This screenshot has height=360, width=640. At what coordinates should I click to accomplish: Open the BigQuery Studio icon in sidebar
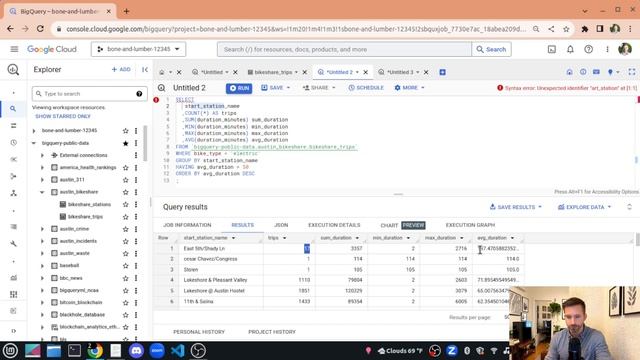point(13,70)
